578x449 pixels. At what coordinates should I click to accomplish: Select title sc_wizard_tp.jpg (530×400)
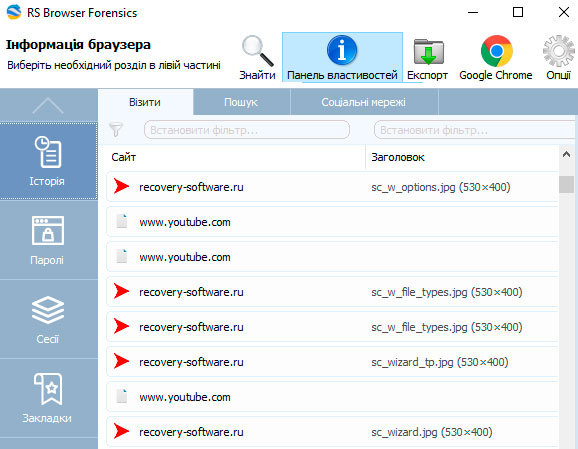click(440, 362)
